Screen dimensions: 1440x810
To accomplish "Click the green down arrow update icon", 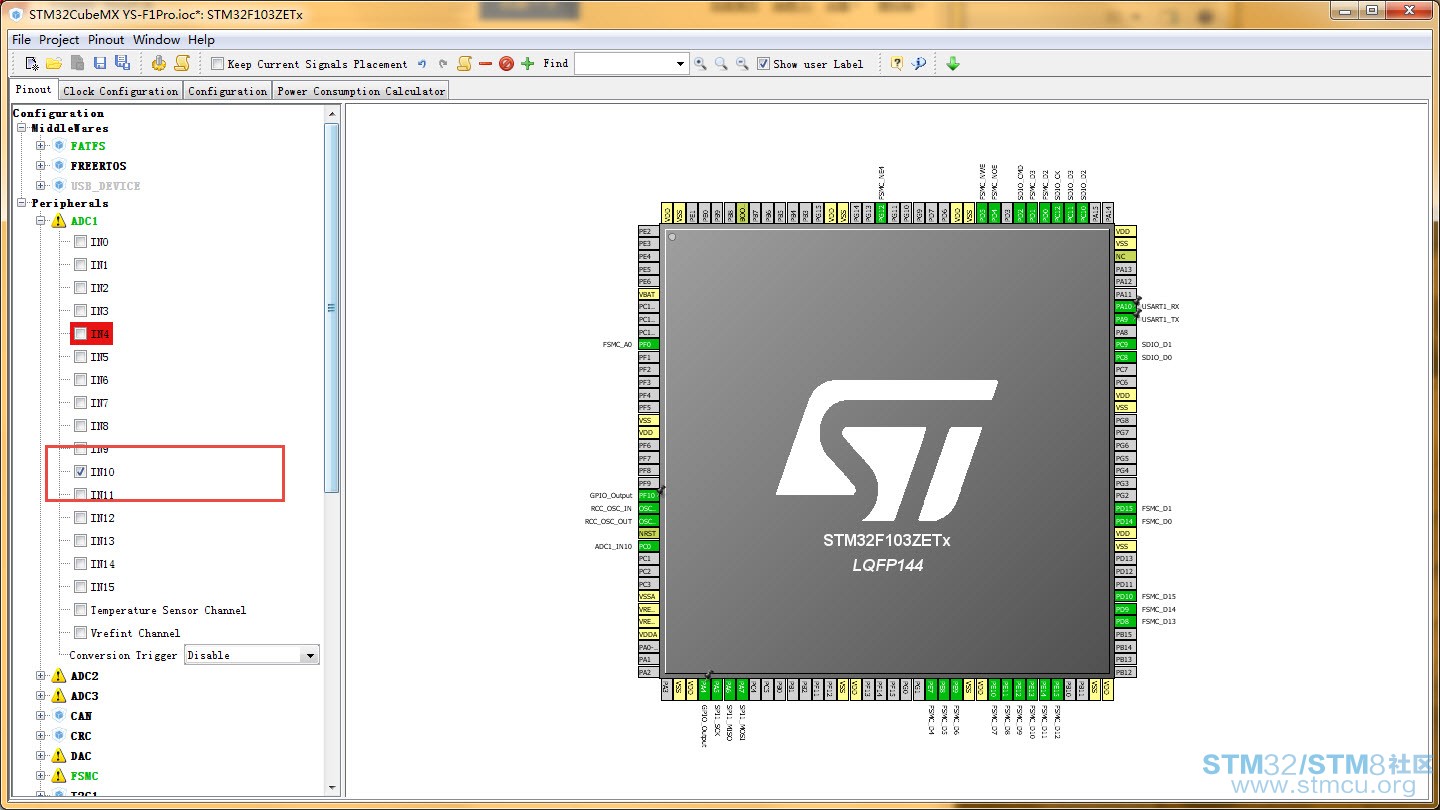I will click(953, 64).
